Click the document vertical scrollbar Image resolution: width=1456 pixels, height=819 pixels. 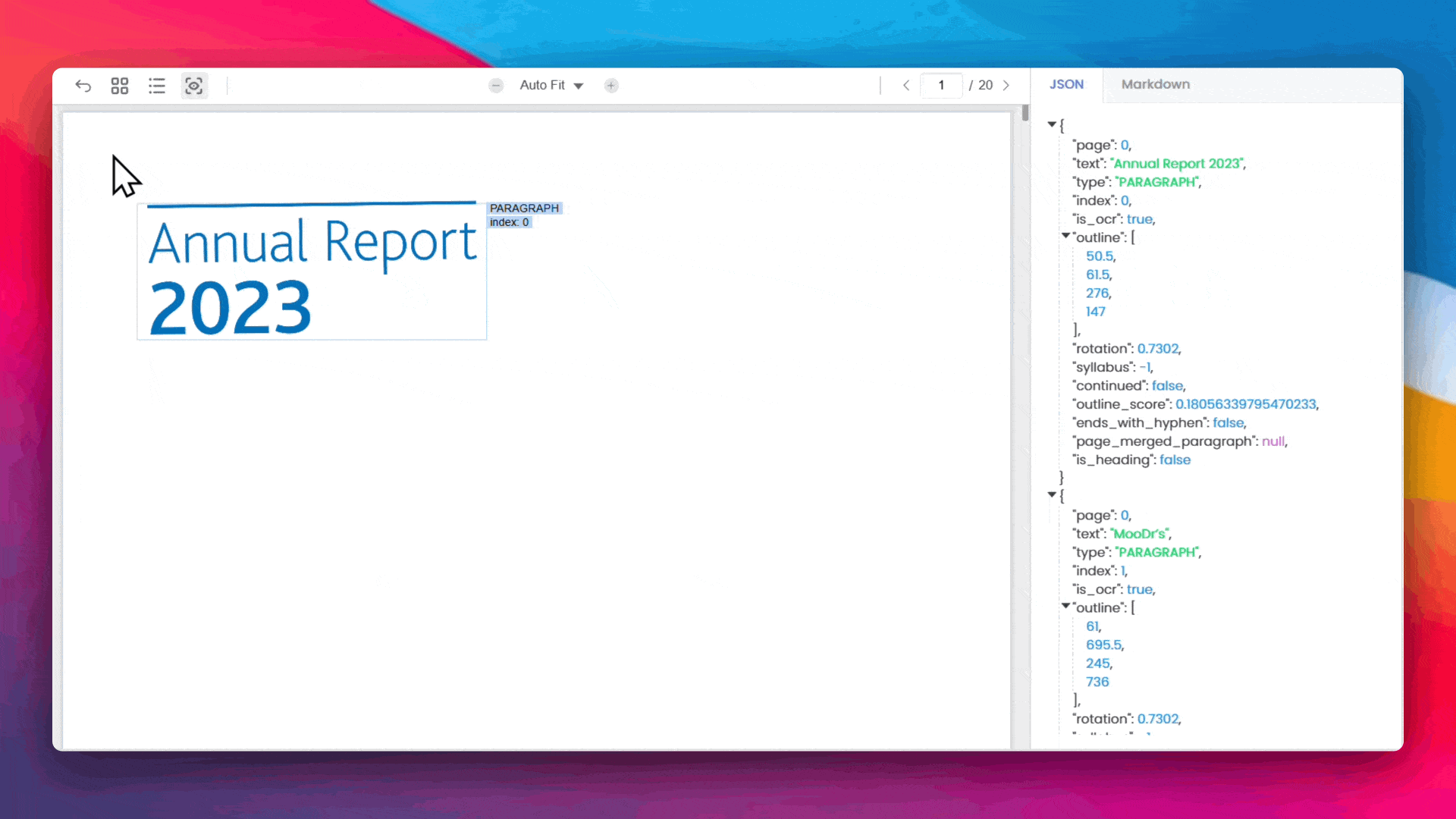pyautogui.click(x=1025, y=114)
